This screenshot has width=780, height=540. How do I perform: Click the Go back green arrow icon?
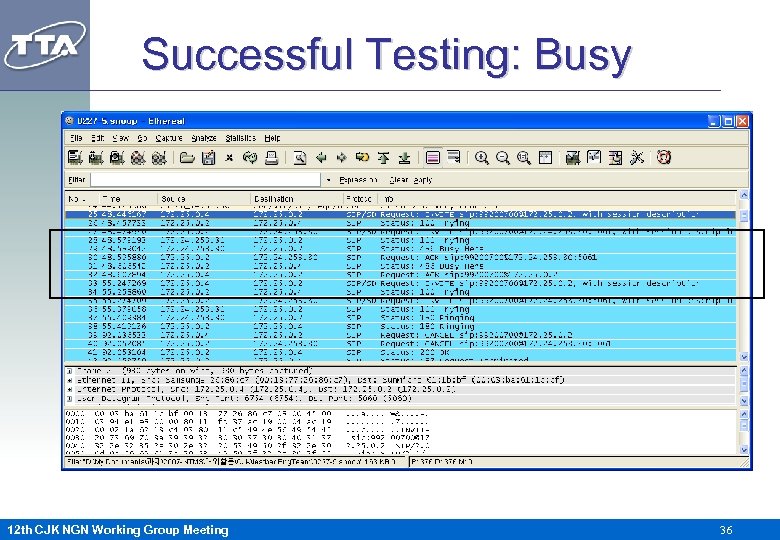click(321, 158)
